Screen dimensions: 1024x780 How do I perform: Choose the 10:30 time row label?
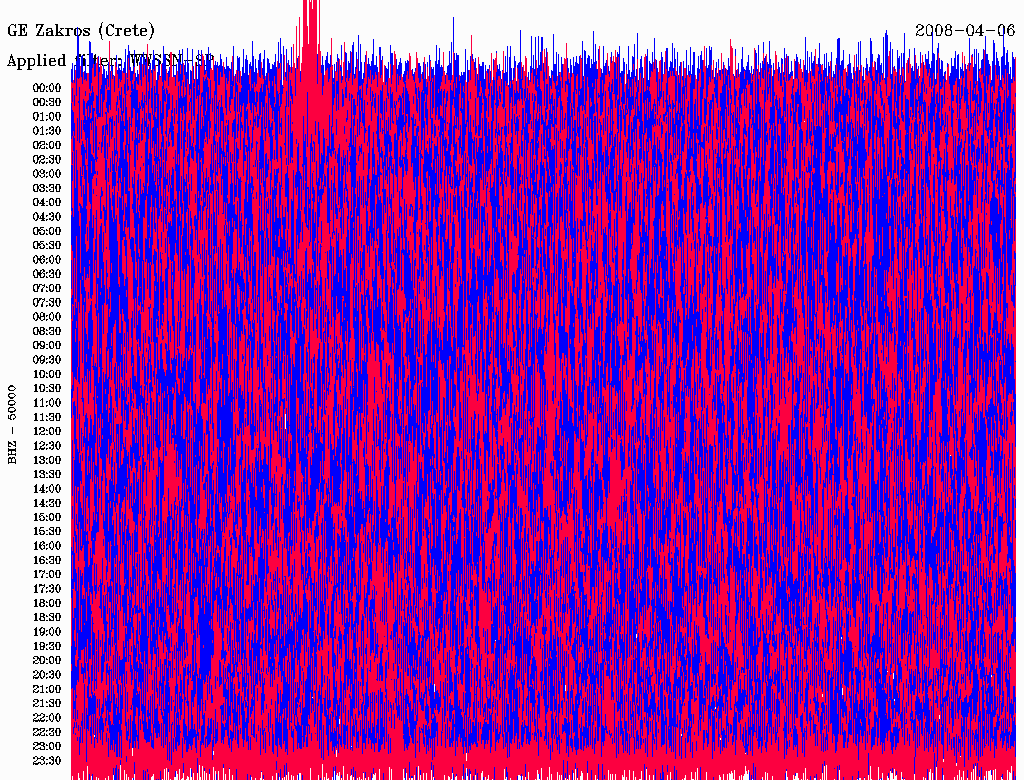pyautogui.click(x=47, y=389)
